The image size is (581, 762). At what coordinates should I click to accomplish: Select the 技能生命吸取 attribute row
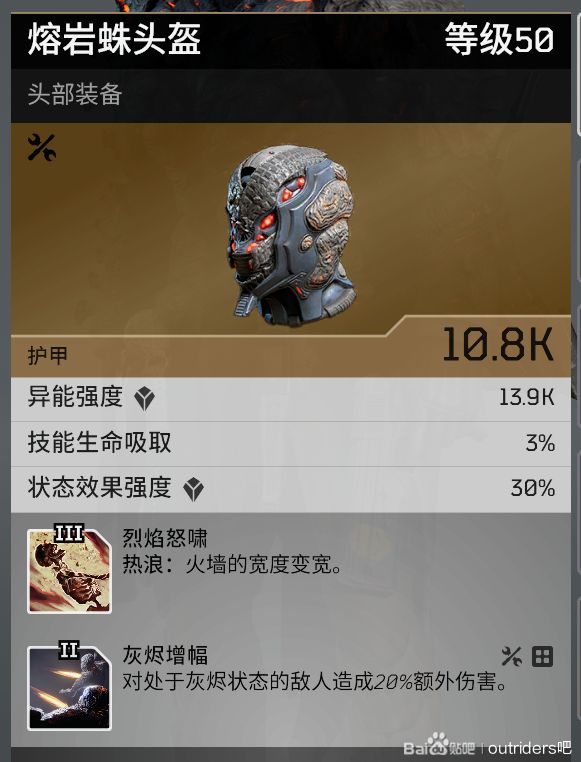tap(290, 444)
